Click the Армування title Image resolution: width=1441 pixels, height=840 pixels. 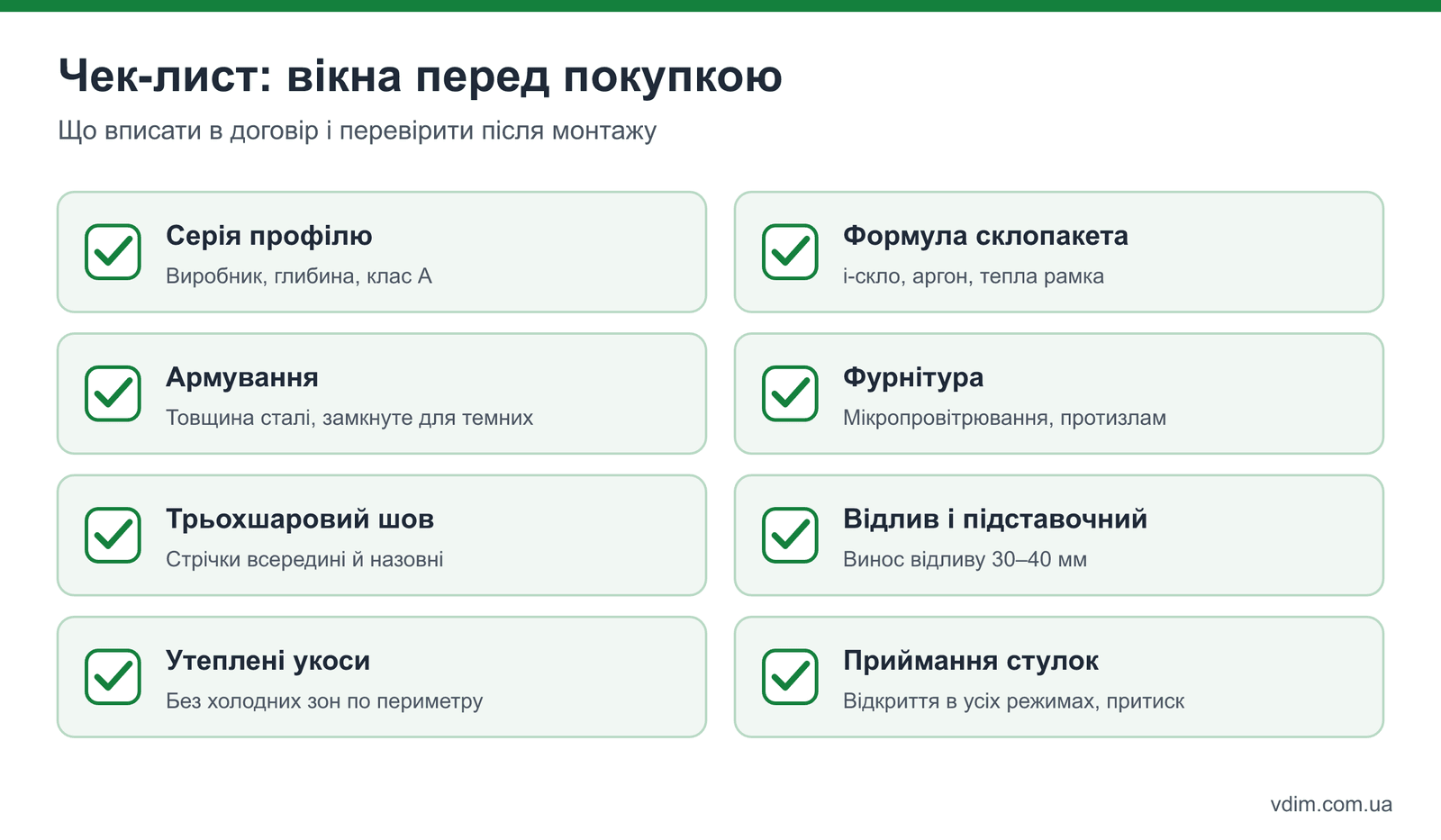point(242,377)
